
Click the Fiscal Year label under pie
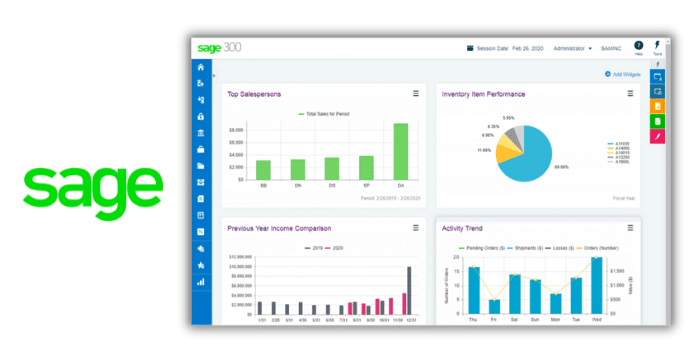tap(624, 198)
